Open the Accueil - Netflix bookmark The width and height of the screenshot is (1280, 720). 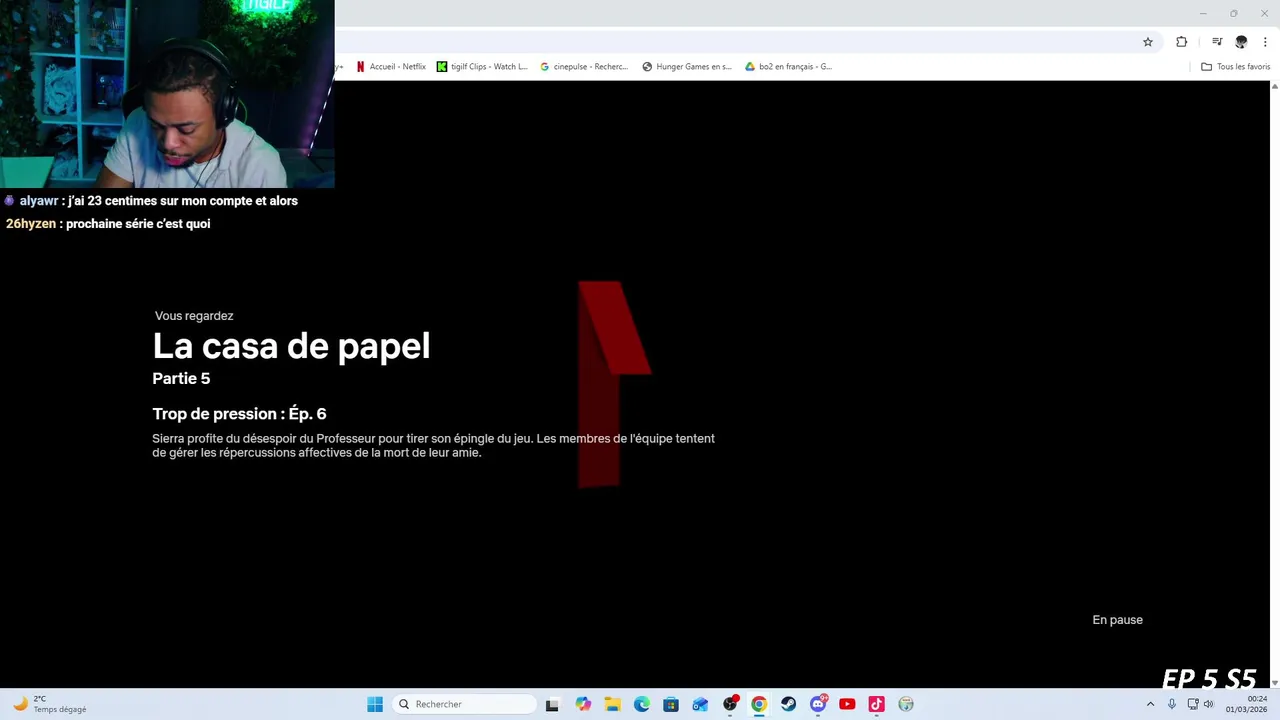390,67
